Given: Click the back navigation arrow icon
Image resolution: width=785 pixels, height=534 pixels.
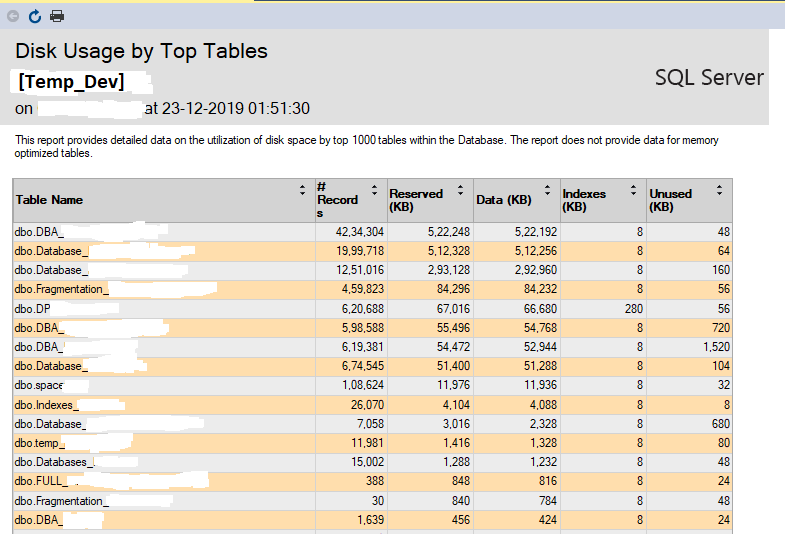Looking at the screenshot, I should point(13,16).
